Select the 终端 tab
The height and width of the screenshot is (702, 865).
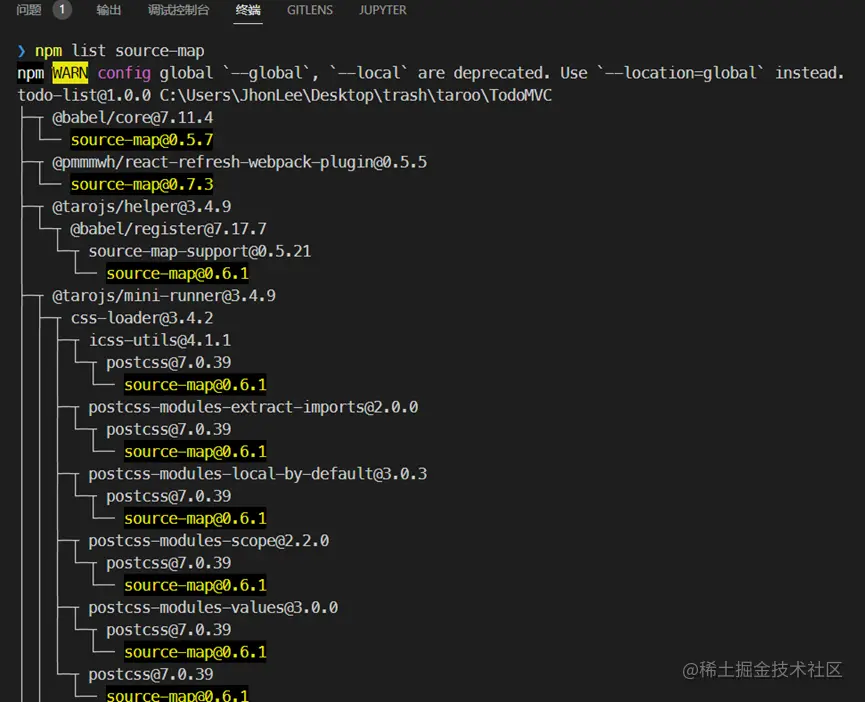[248, 10]
